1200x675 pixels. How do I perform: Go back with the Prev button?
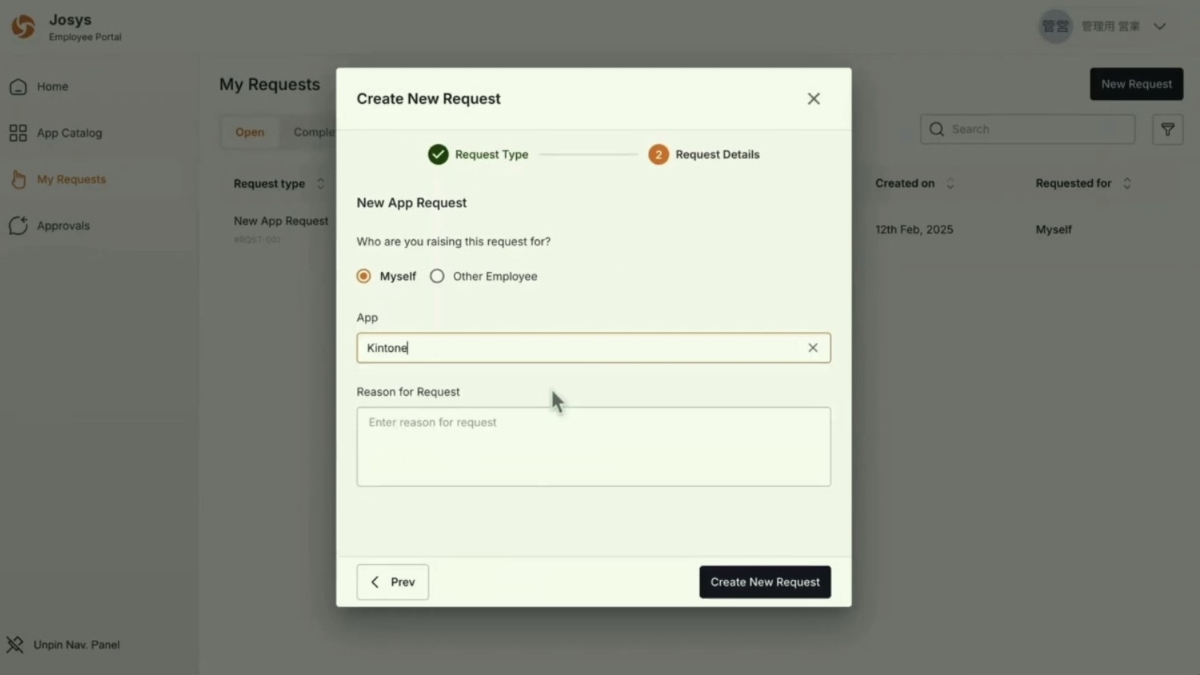(x=393, y=582)
